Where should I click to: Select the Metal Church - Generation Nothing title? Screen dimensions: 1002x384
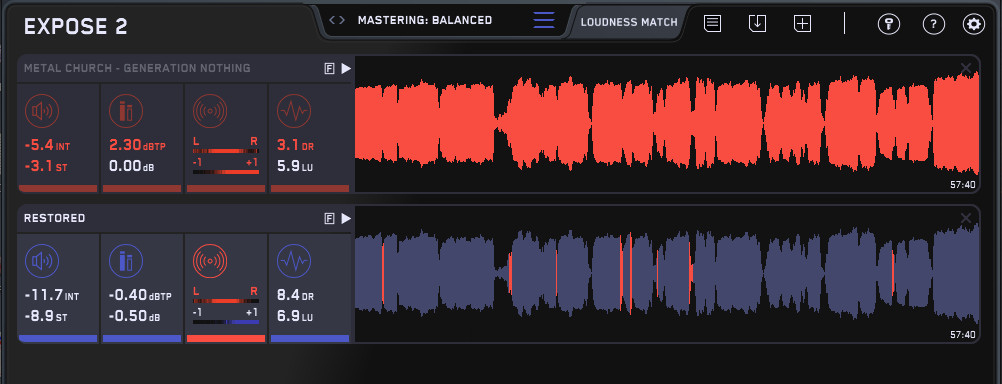(137, 68)
